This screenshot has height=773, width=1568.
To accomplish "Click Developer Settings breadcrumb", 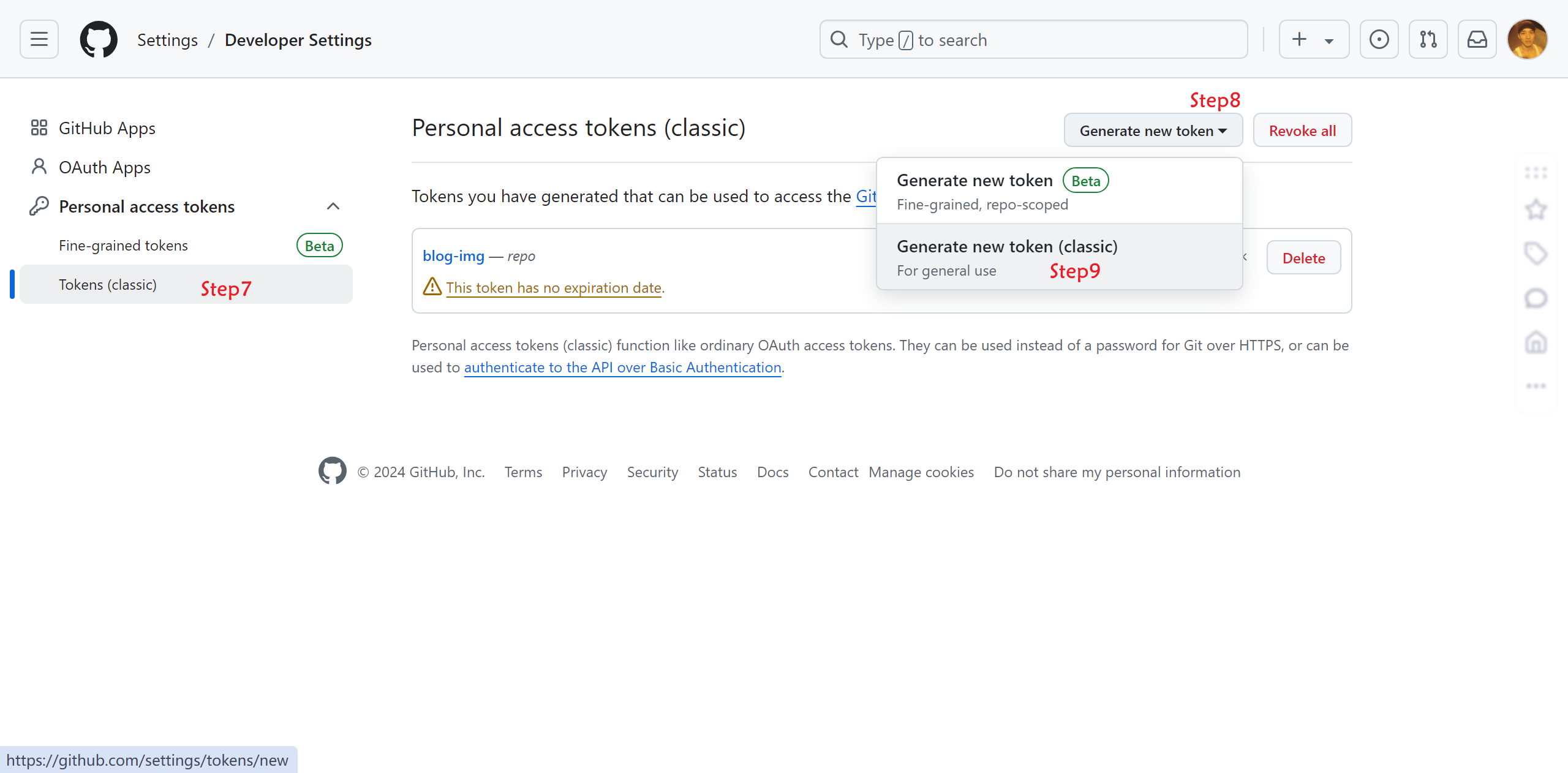I will click(298, 40).
